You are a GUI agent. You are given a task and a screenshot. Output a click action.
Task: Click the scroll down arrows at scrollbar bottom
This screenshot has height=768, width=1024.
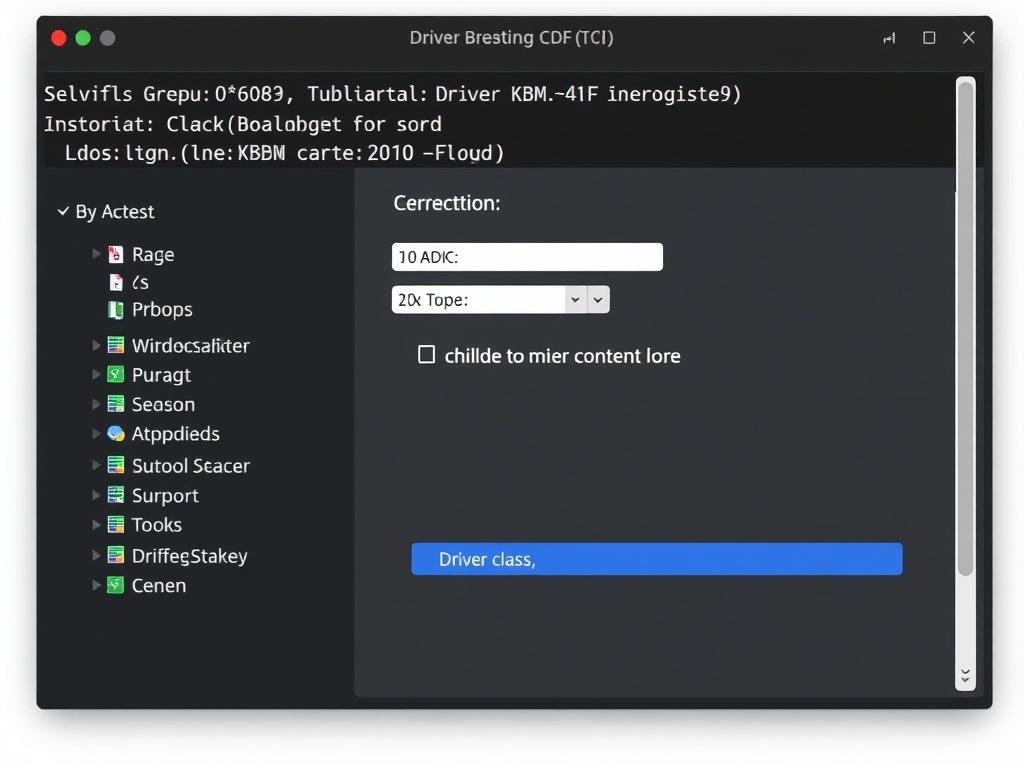coord(965,675)
